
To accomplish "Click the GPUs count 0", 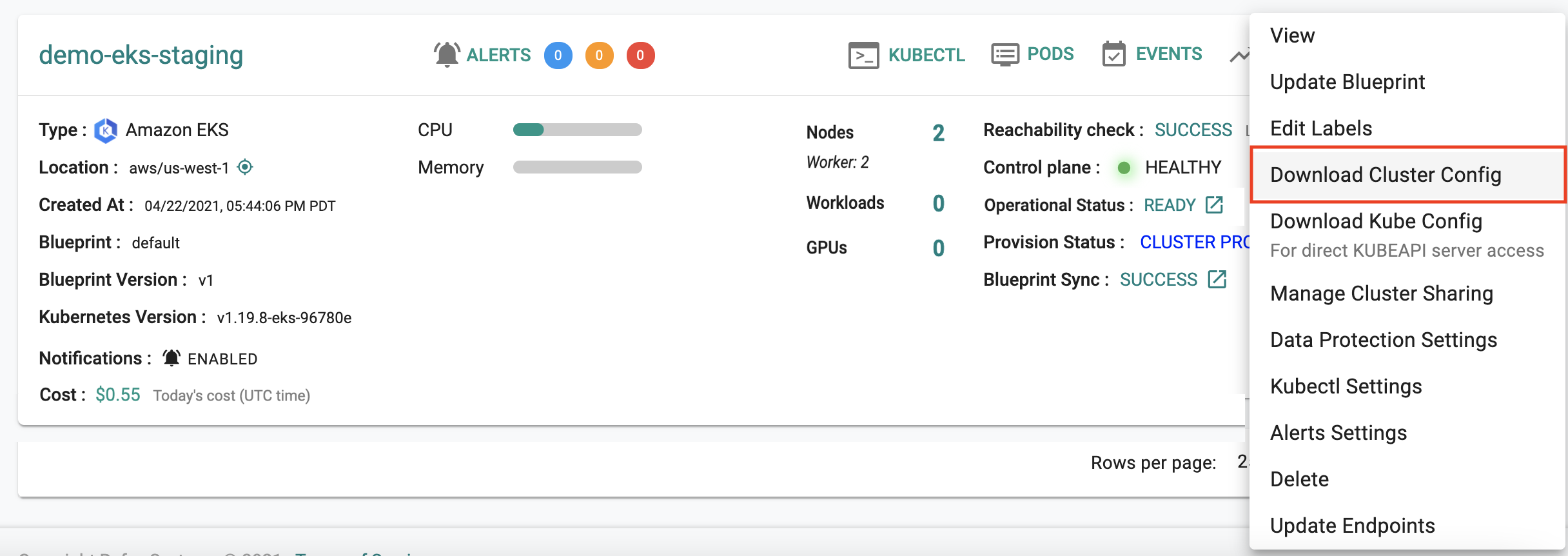I will coord(939,248).
